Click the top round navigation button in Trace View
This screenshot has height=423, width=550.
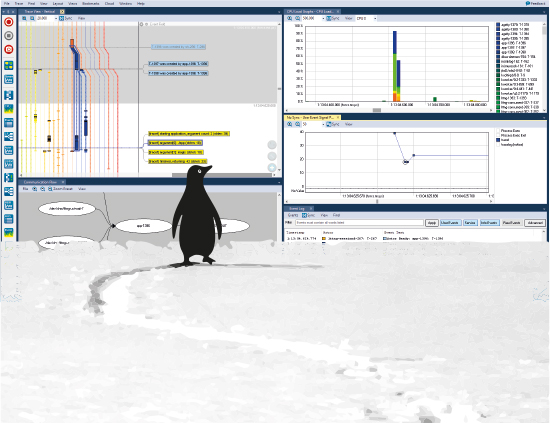click(272, 145)
